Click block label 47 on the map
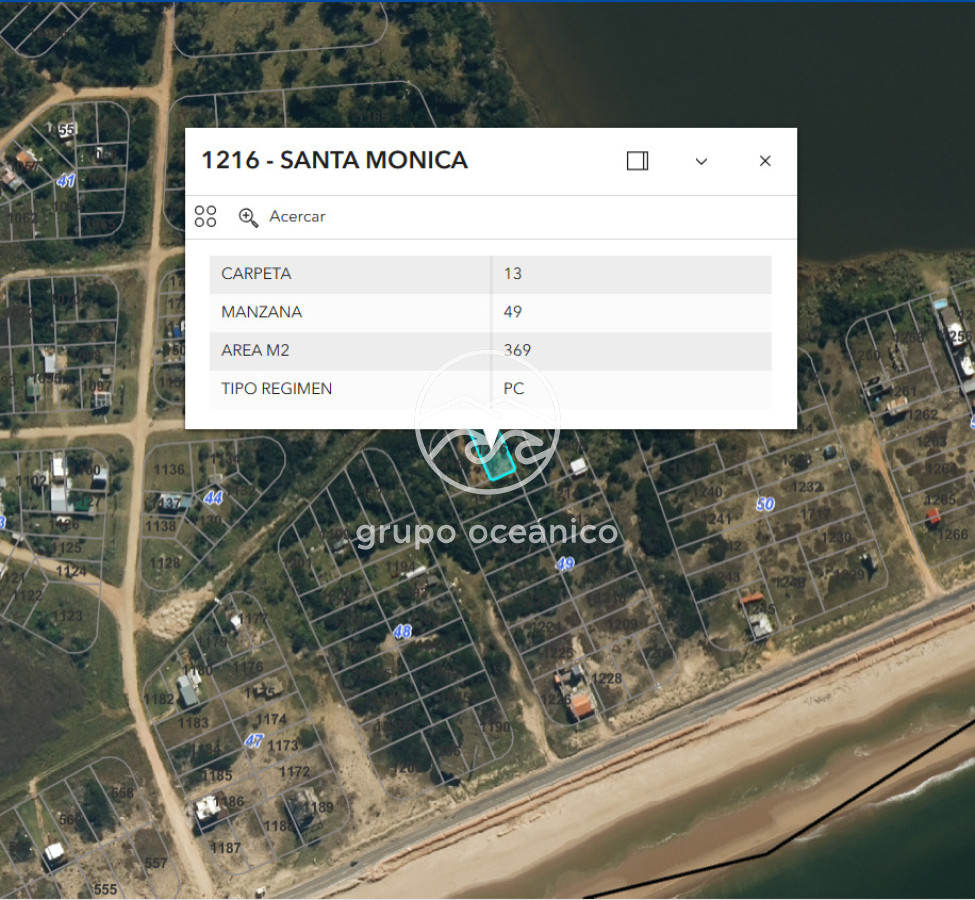 (254, 741)
